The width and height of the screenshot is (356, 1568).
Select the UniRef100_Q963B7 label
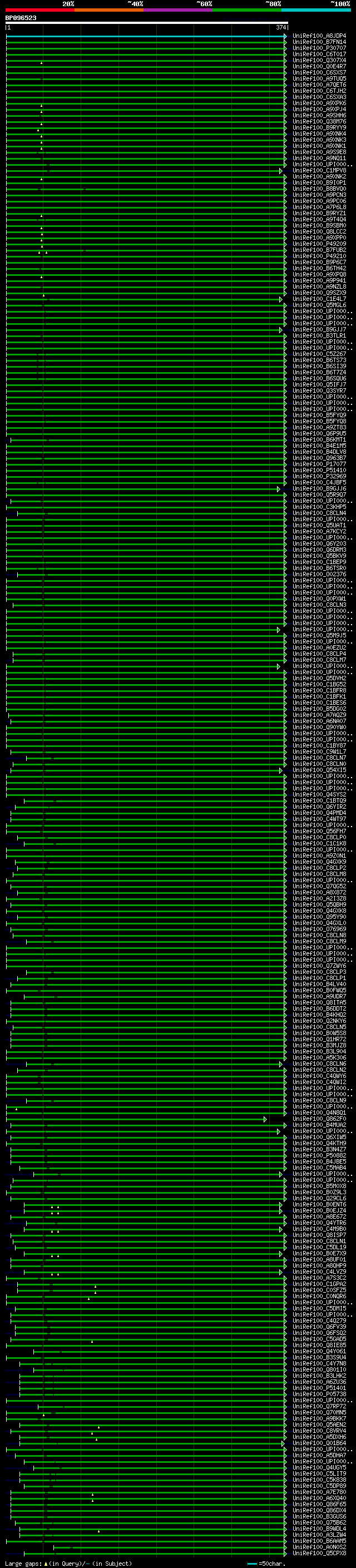(319, 458)
